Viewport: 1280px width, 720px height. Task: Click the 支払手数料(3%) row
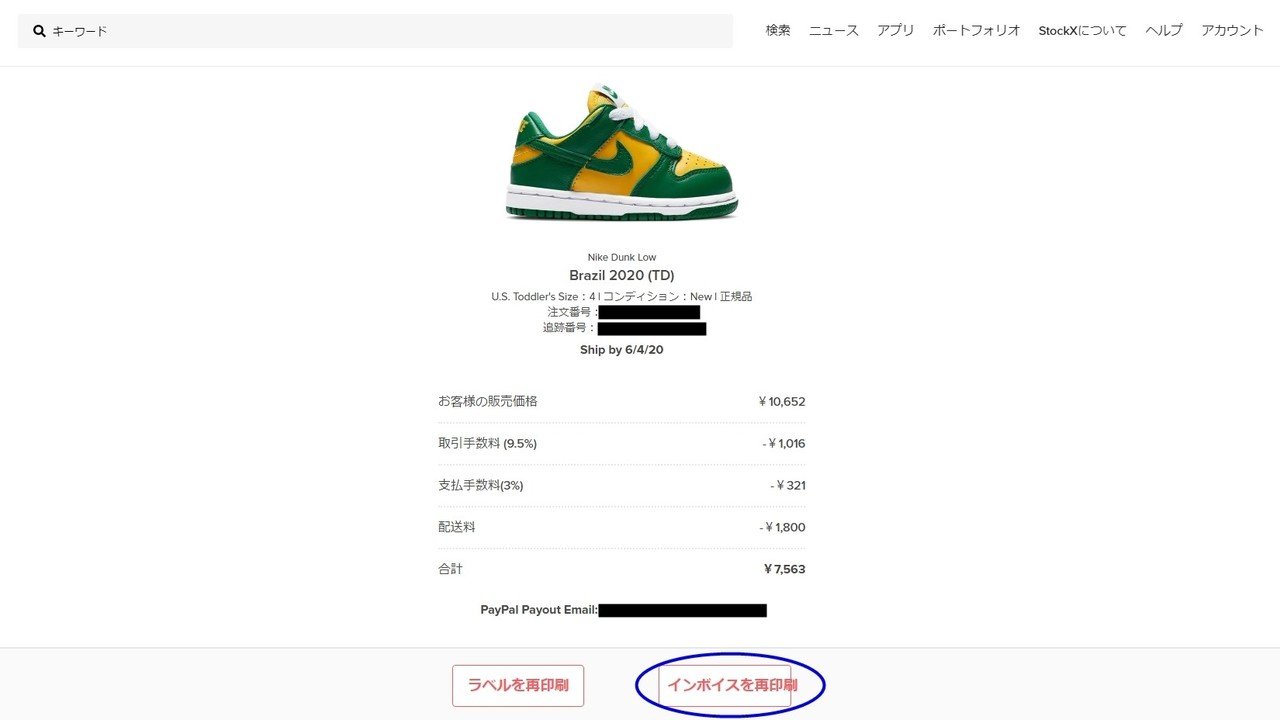pyautogui.click(x=622, y=485)
